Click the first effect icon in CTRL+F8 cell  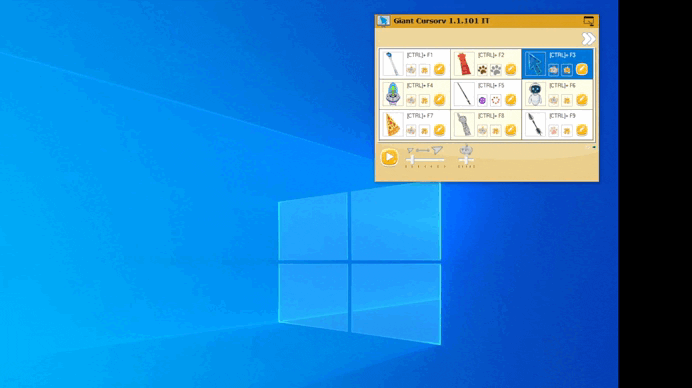(482, 130)
